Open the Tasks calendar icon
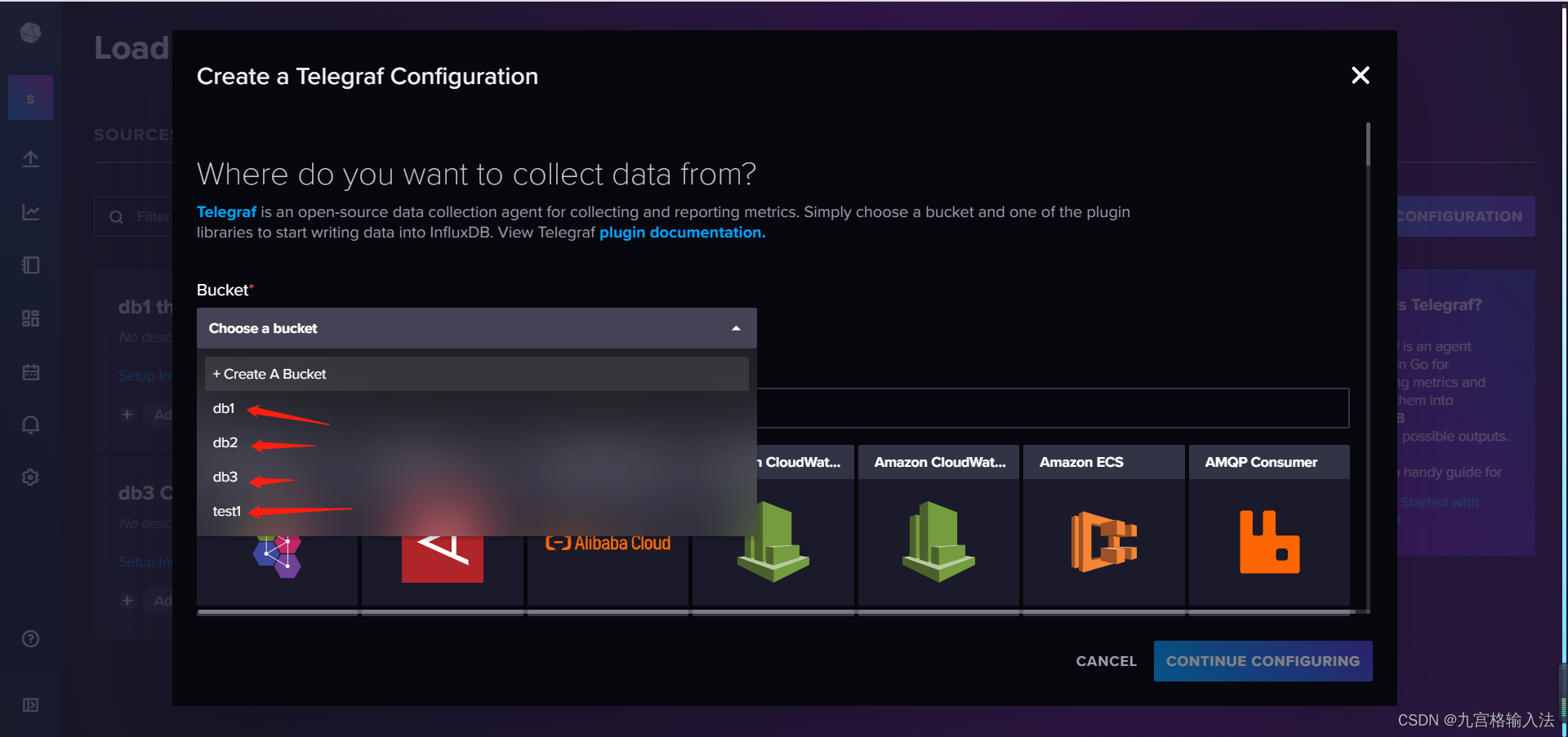 pos(30,372)
